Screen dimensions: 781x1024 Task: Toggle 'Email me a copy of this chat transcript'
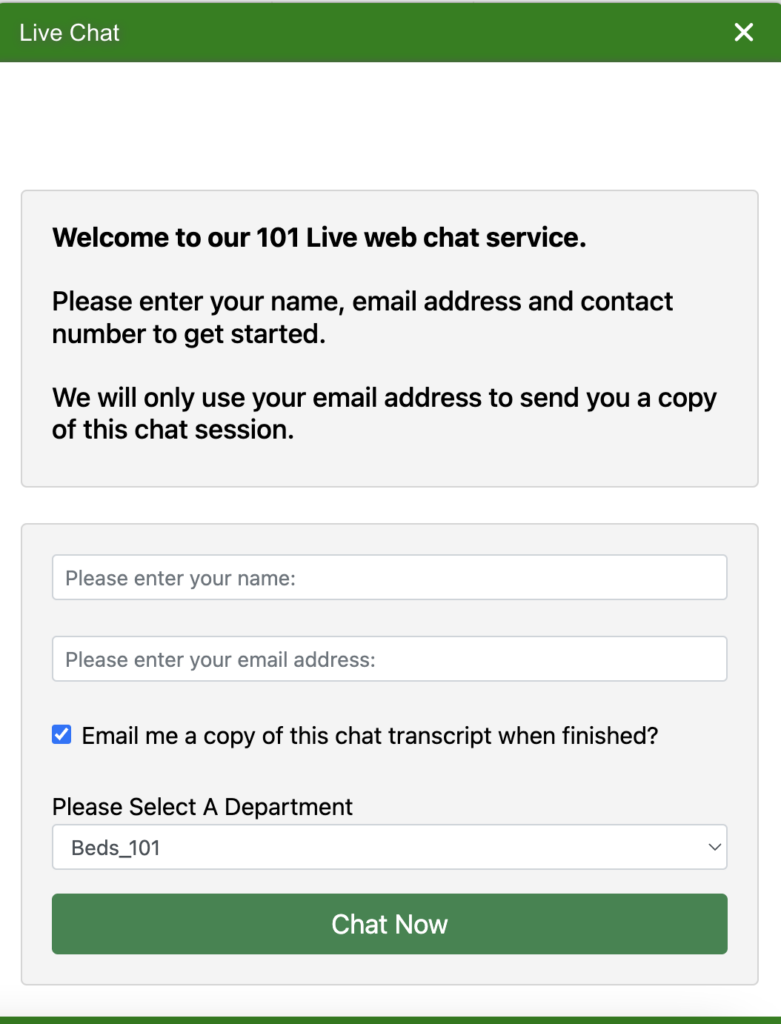[x=61, y=734]
